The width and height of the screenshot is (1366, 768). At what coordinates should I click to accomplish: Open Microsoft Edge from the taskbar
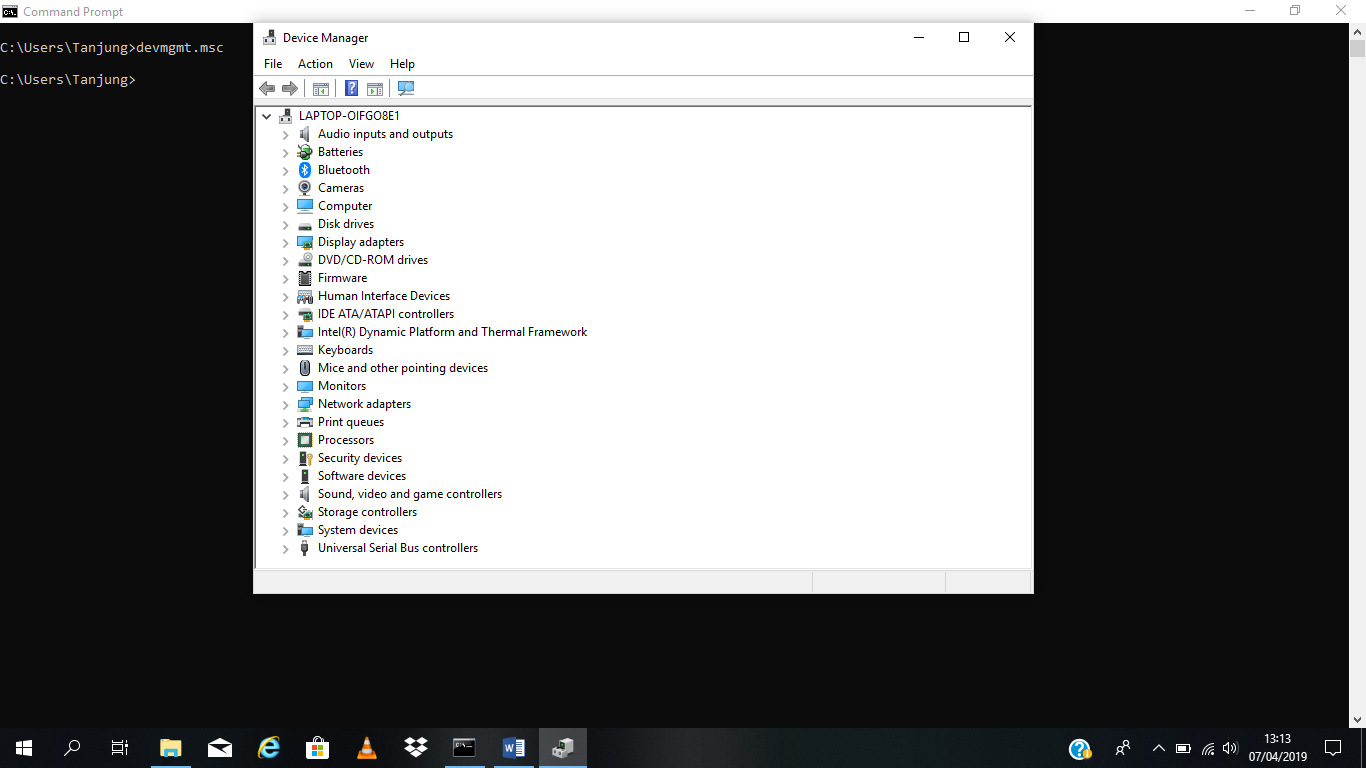(268, 748)
